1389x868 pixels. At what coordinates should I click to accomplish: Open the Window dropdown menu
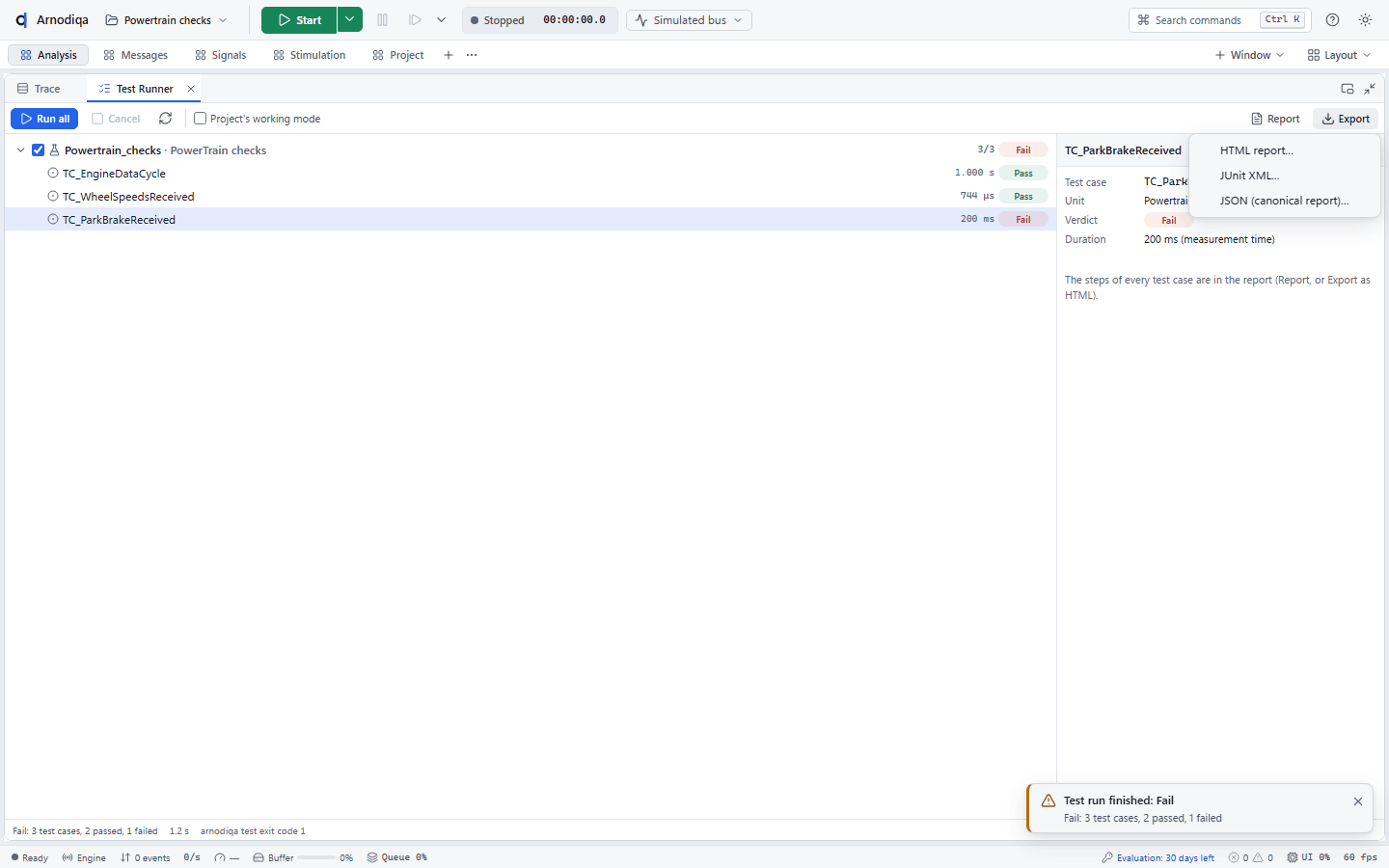pyautogui.click(x=1249, y=55)
